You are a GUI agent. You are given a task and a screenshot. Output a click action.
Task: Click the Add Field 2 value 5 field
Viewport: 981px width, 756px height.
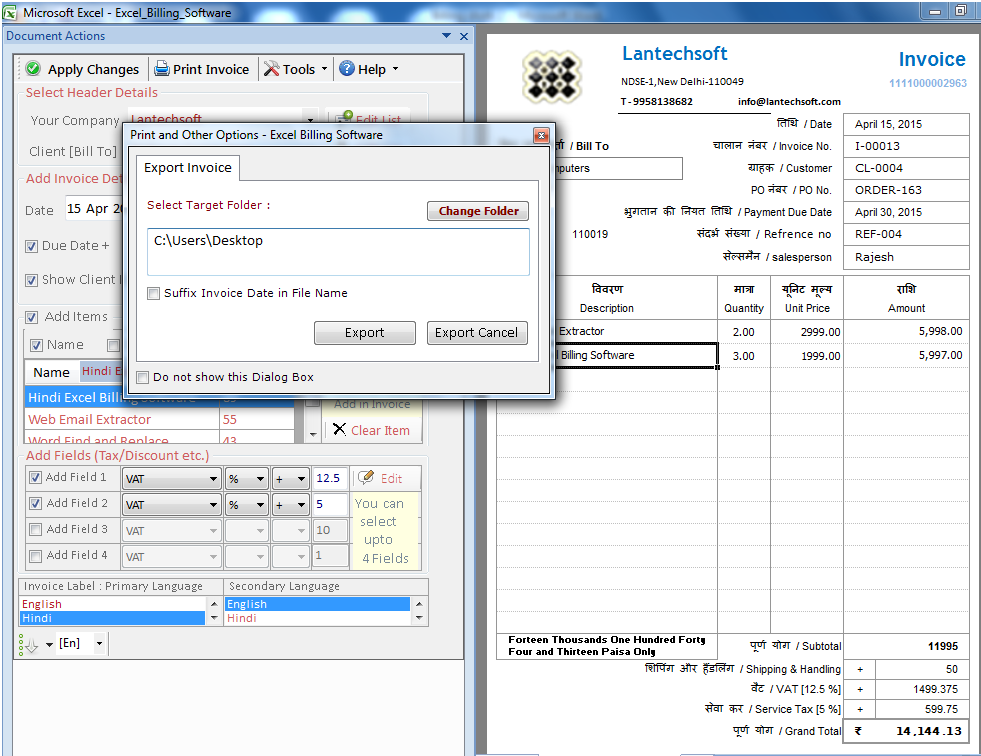coord(330,504)
